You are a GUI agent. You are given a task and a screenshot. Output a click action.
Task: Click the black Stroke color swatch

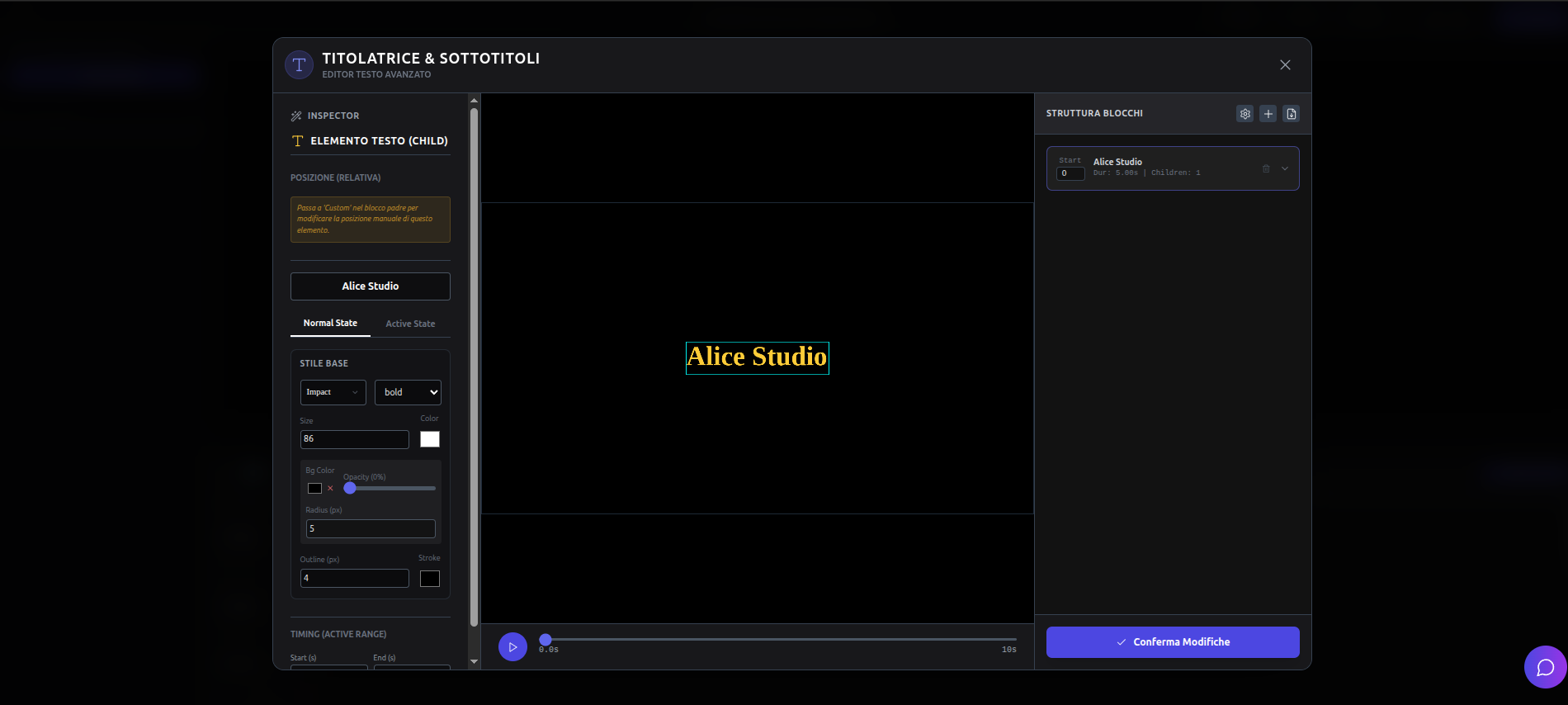click(430, 579)
